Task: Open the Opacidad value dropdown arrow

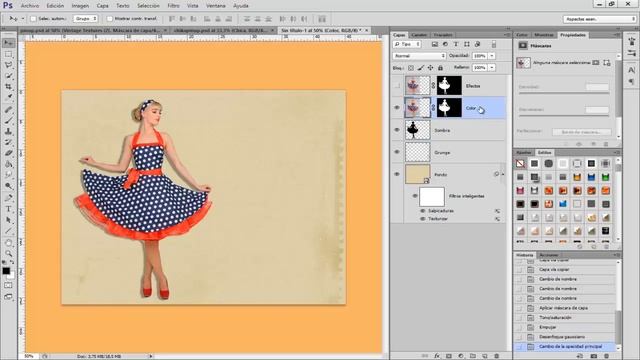Action: click(x=492, y=56)
